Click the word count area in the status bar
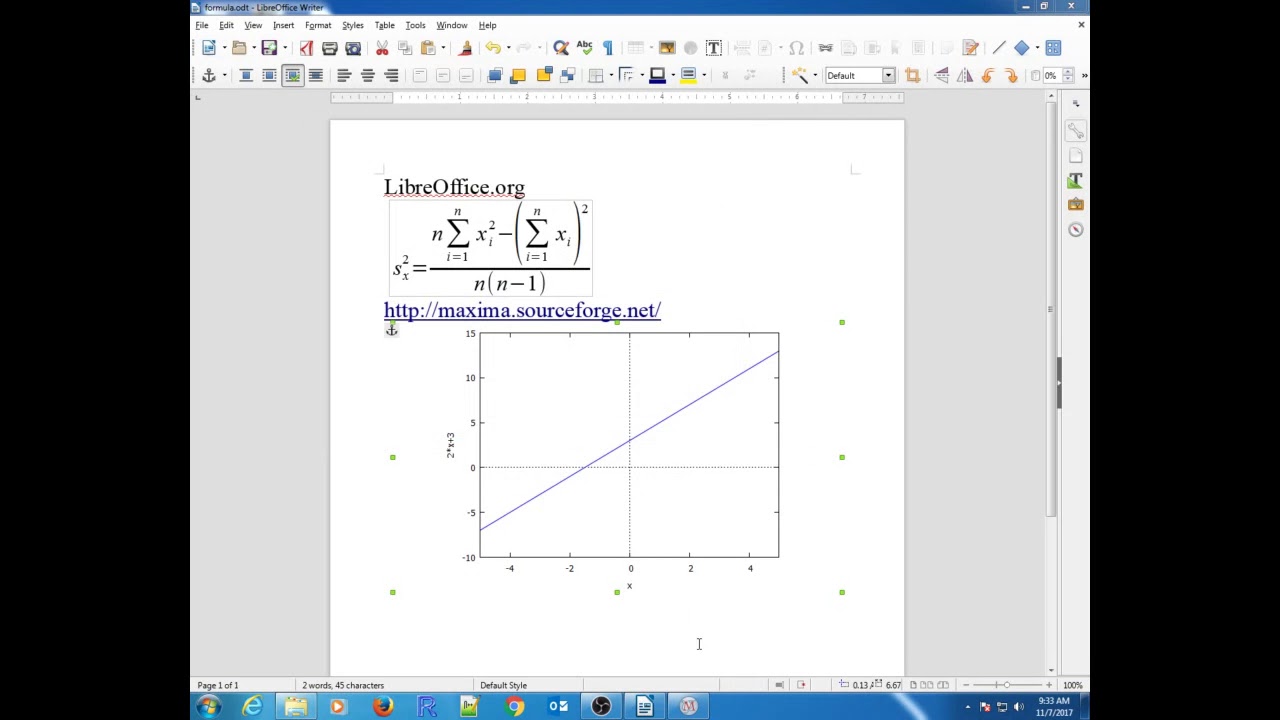The image size is (1280, 720). click(343, 685)
